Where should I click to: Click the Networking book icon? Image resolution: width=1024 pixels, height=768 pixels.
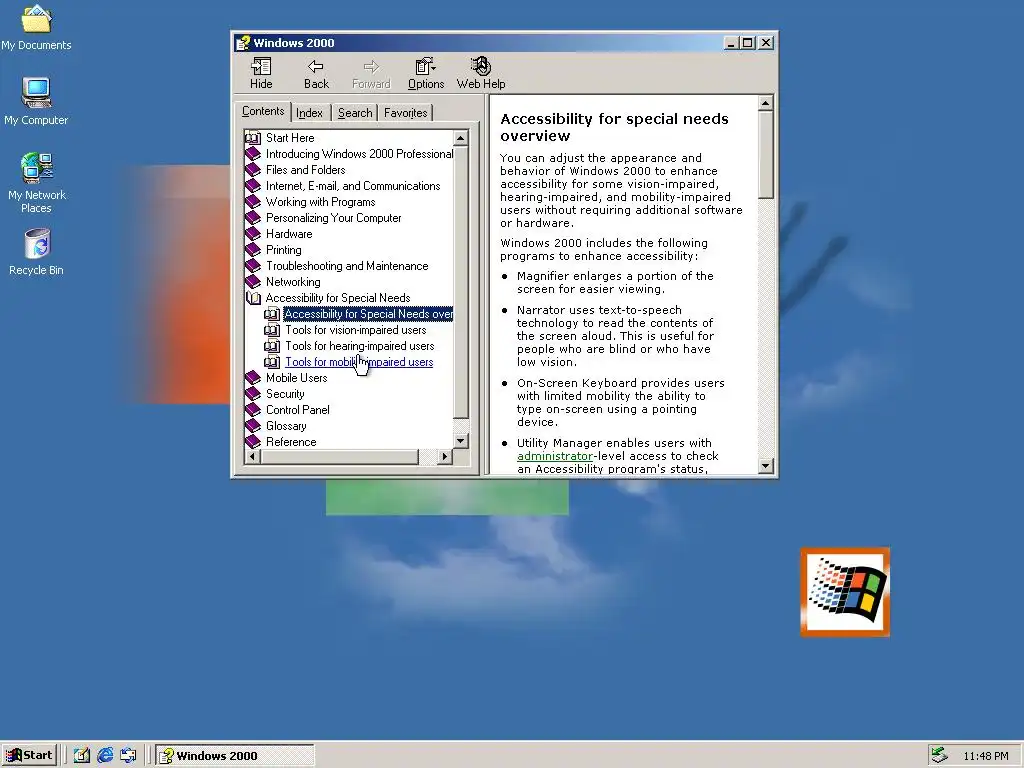click(x=253, y=282)
